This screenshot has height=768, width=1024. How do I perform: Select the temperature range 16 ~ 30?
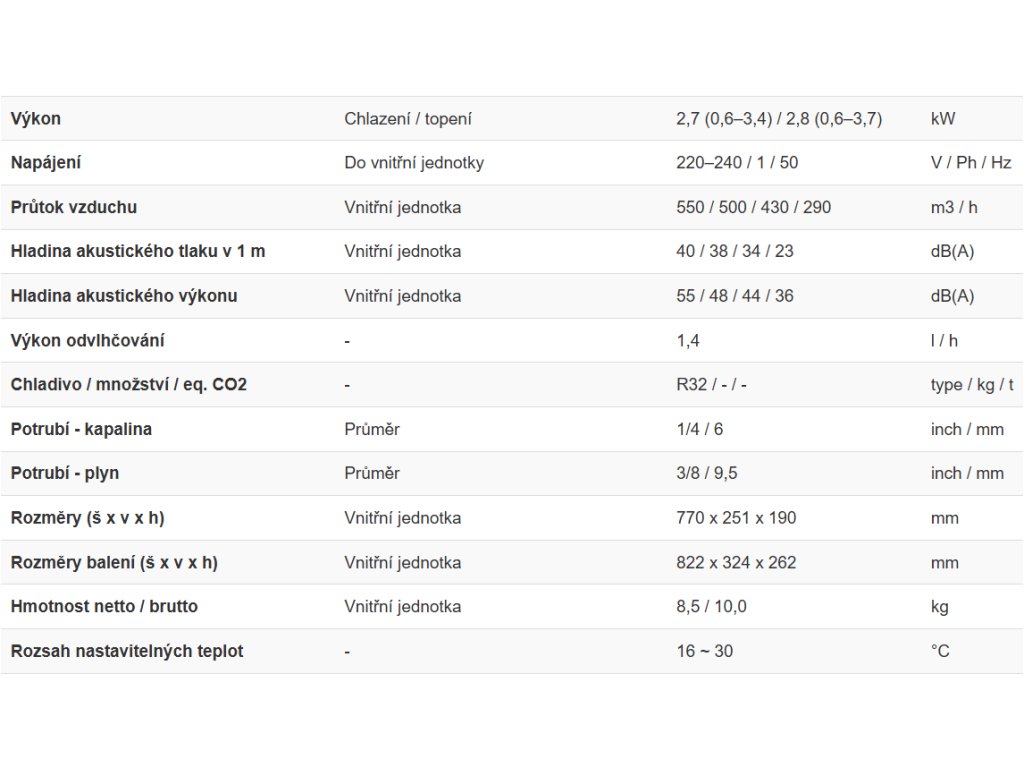(x=705, y=651)
